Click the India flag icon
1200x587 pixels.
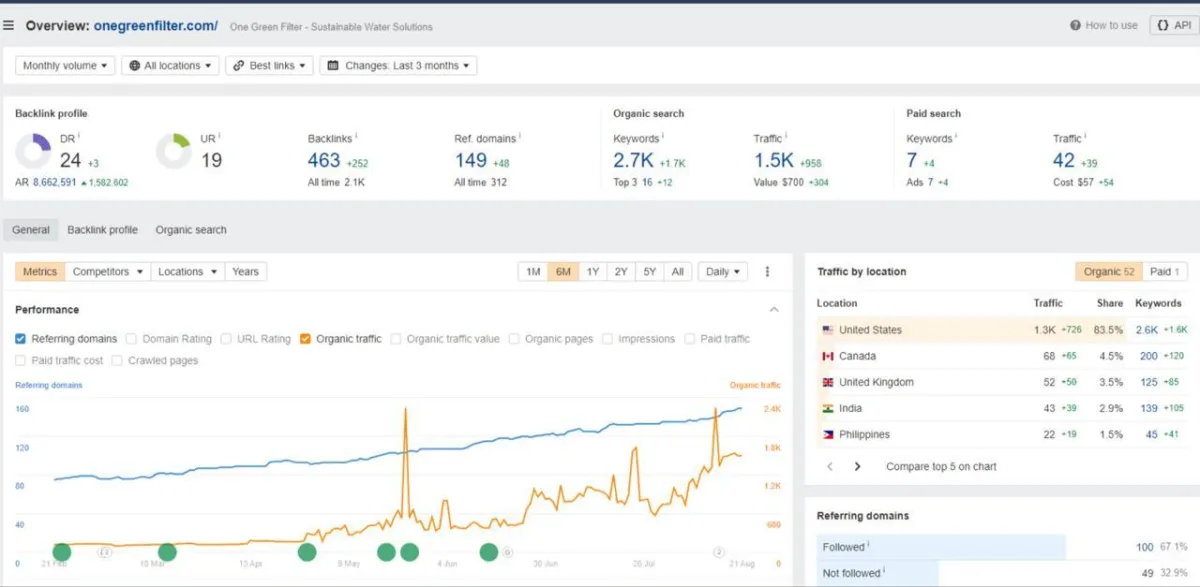[827, 408]
